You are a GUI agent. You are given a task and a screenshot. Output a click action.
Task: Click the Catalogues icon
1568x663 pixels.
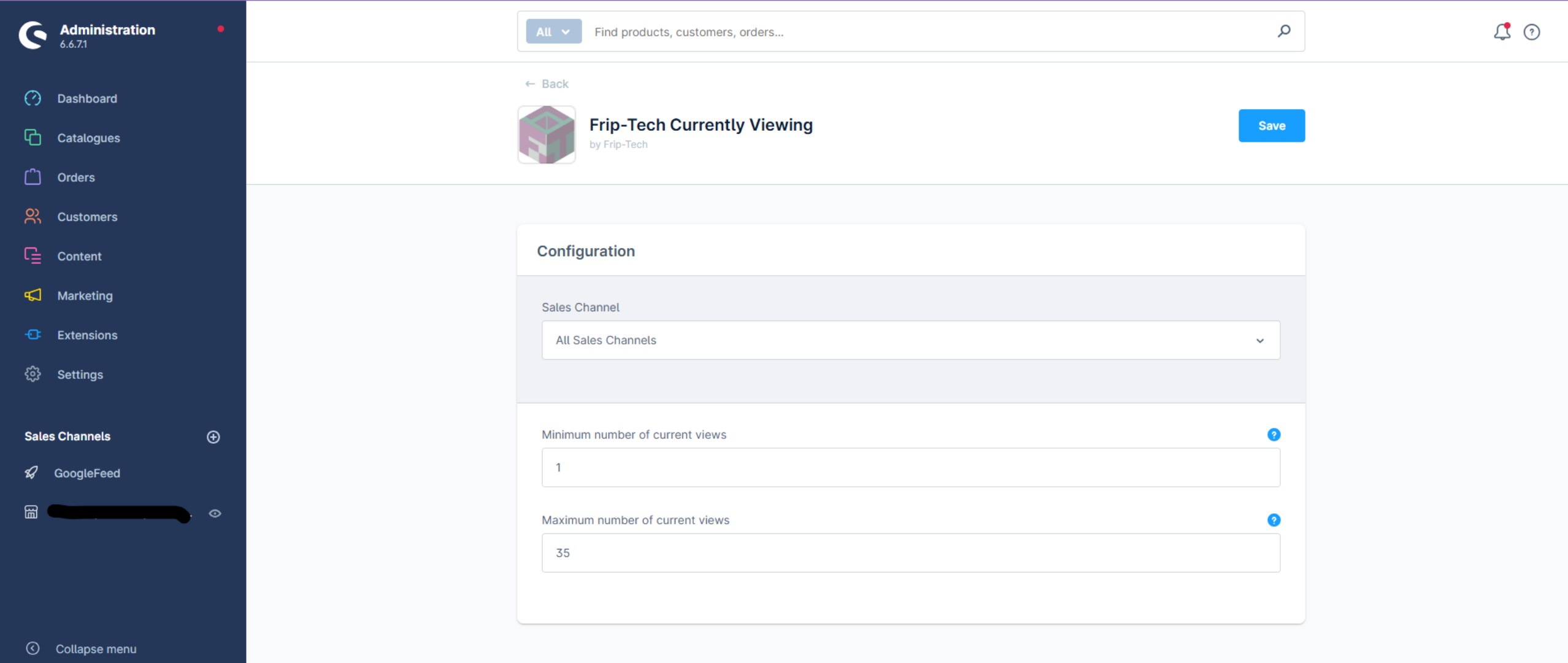click(33, 138)
